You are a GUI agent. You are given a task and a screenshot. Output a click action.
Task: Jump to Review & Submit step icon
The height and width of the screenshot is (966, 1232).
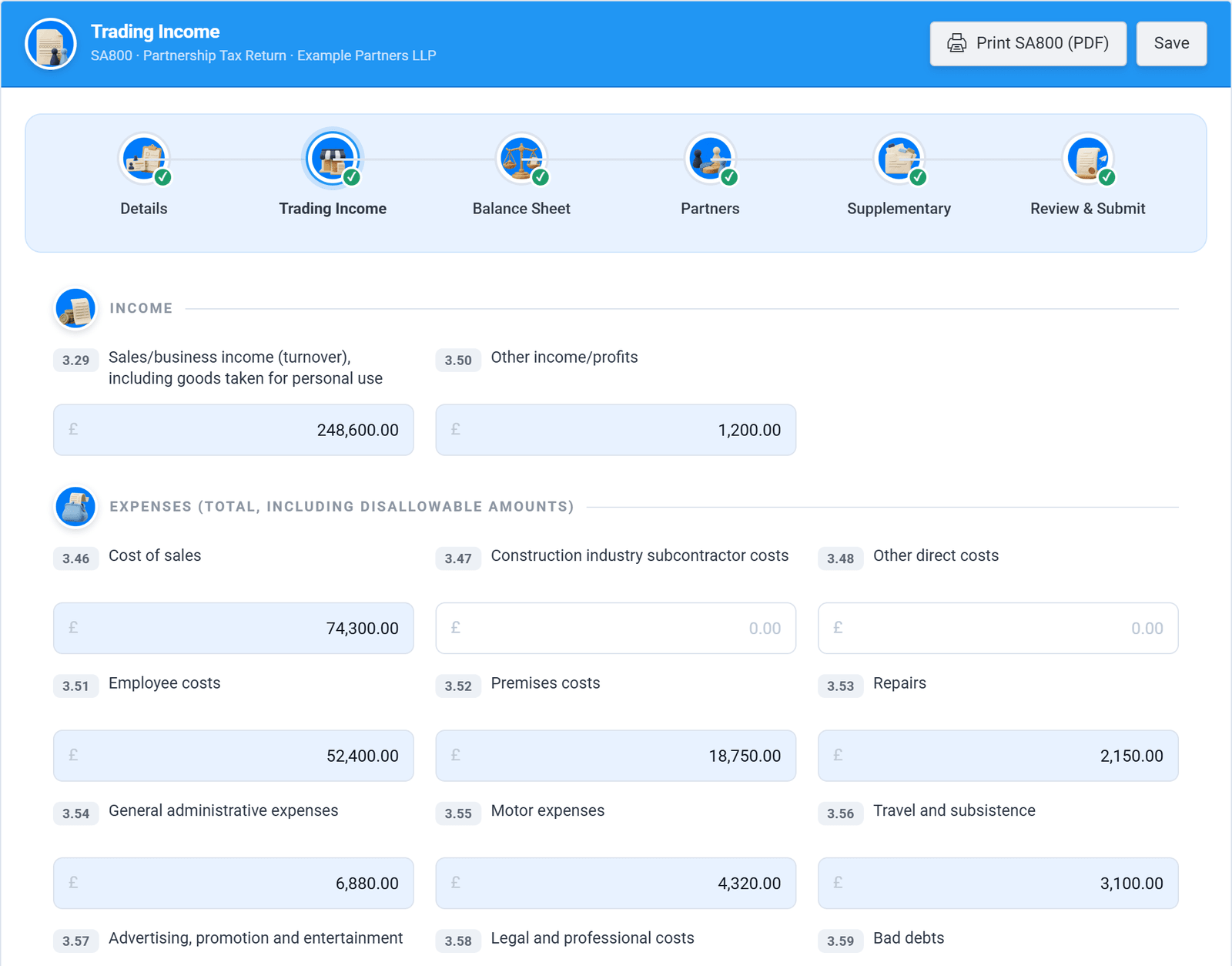[x=1087, y=159]
